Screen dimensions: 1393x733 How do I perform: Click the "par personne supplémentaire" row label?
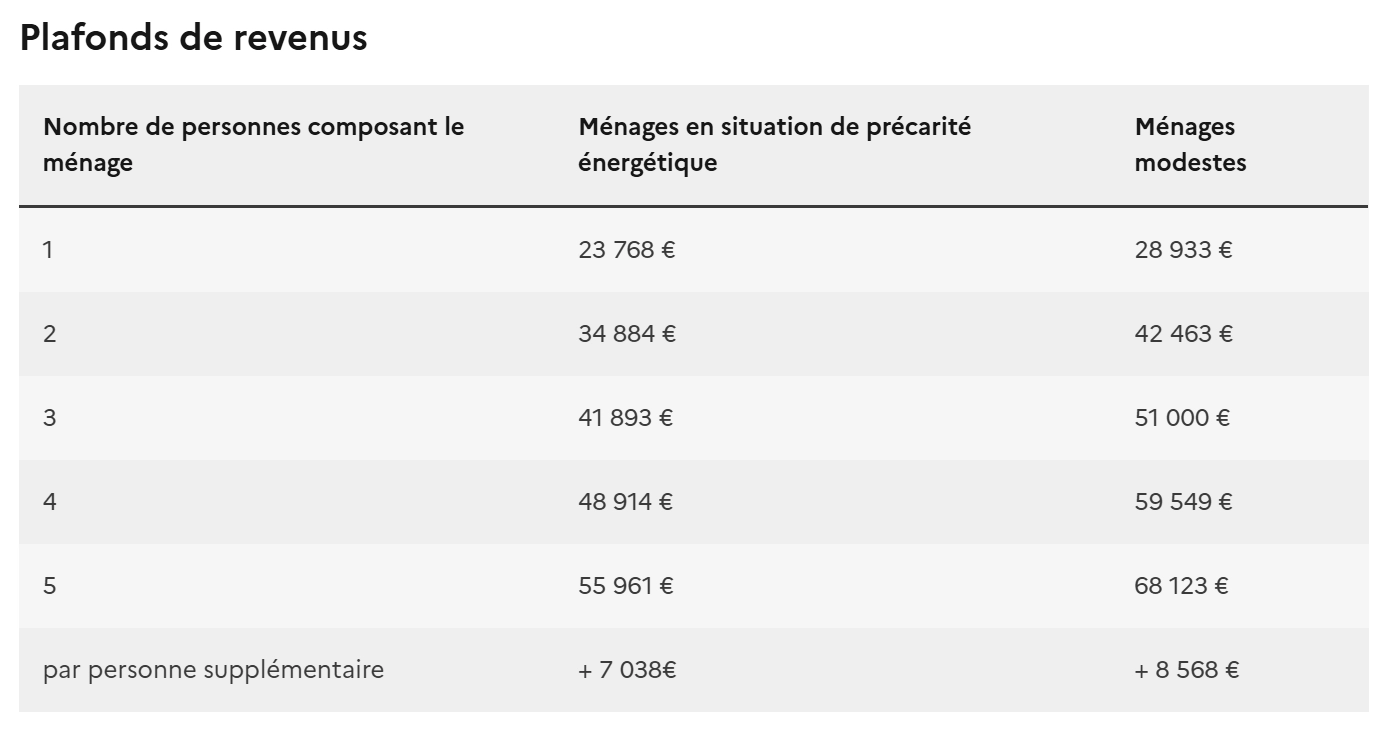tap(213, 670)
